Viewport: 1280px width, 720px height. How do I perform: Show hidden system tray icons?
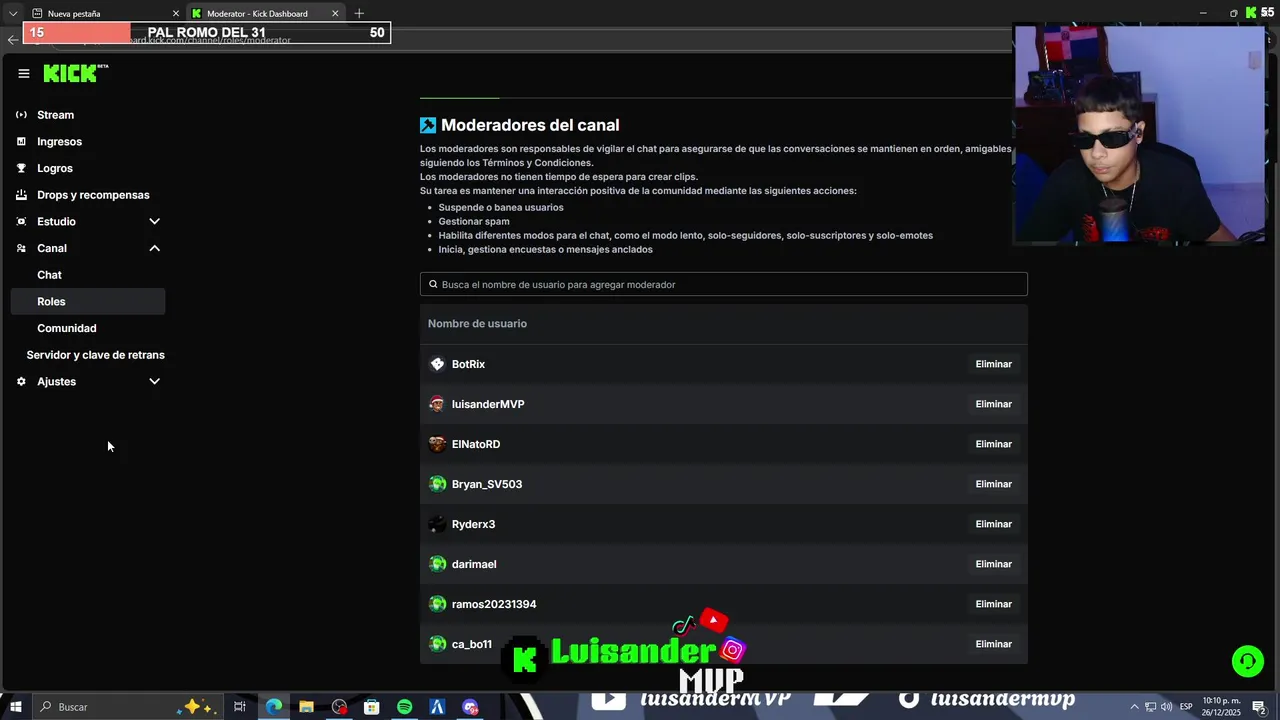[x=1135, y=707]
